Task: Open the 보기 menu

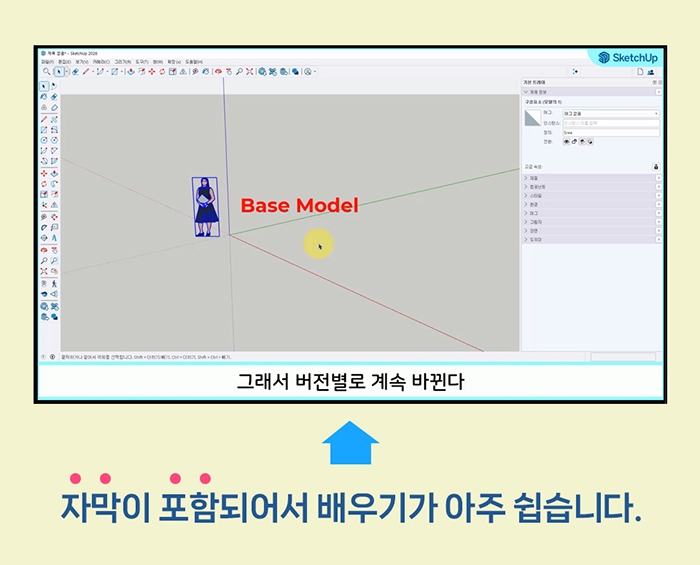Action: [x=82, y=62]
